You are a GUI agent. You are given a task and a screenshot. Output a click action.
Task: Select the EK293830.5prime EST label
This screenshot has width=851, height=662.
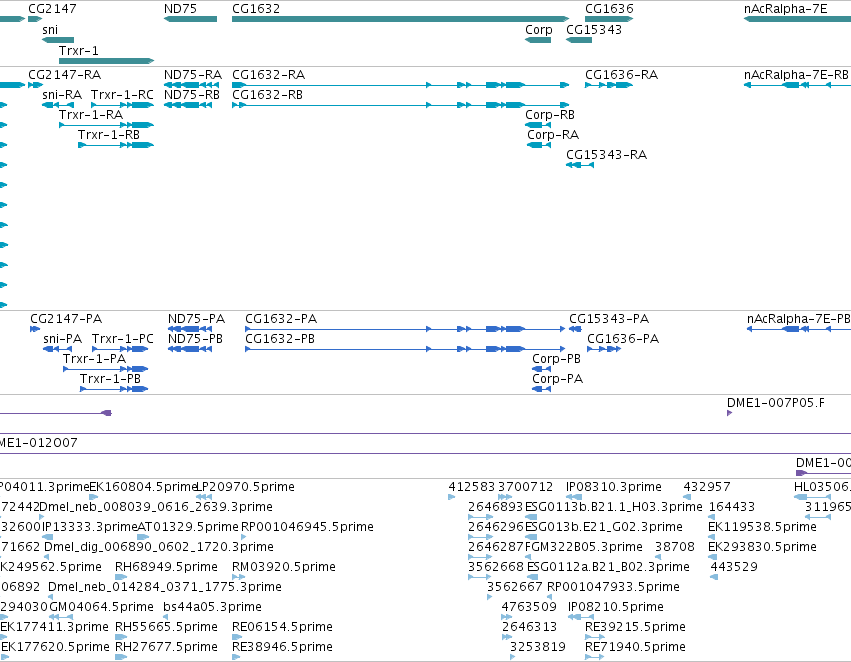(763, 547)
